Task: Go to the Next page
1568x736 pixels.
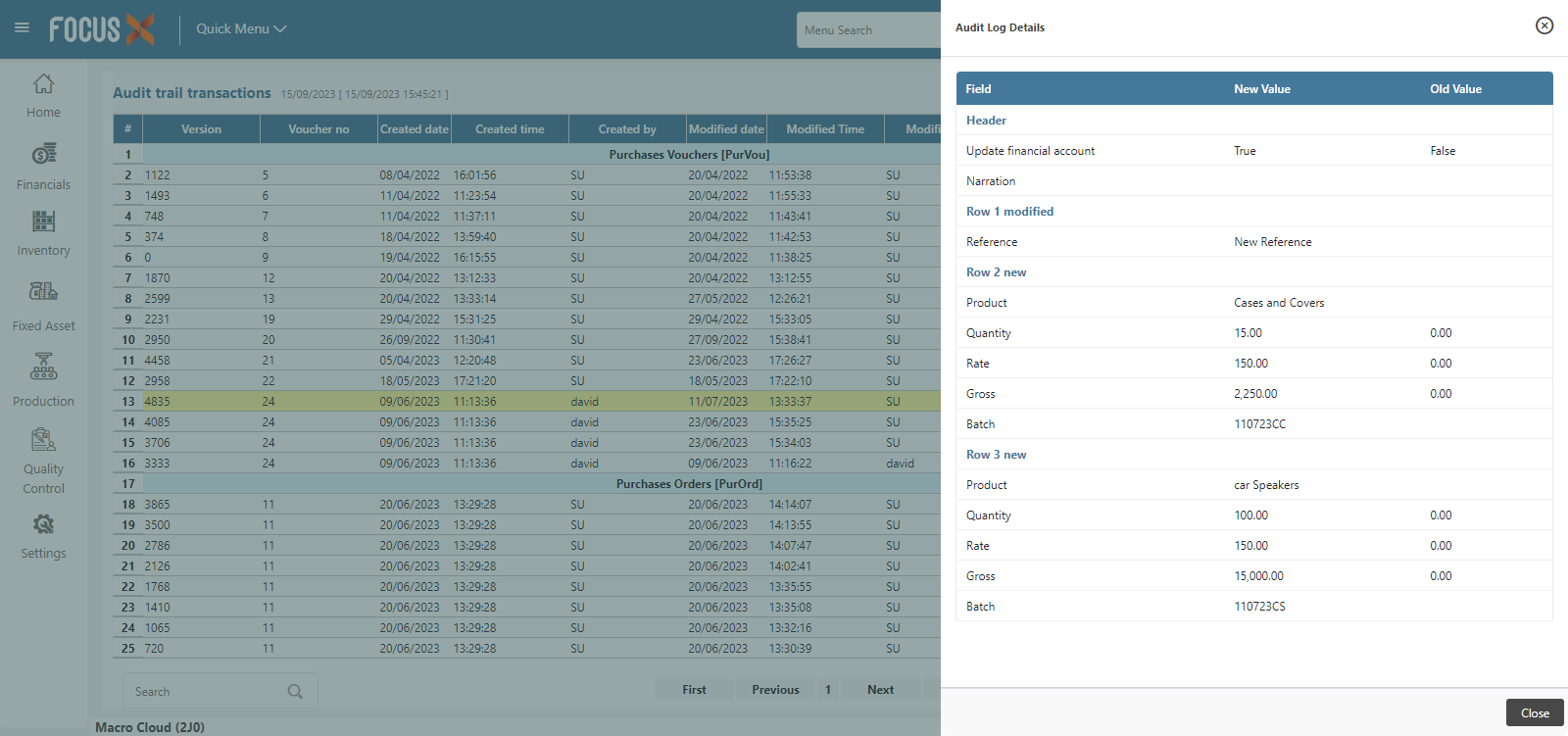Action: coord(880,690)
